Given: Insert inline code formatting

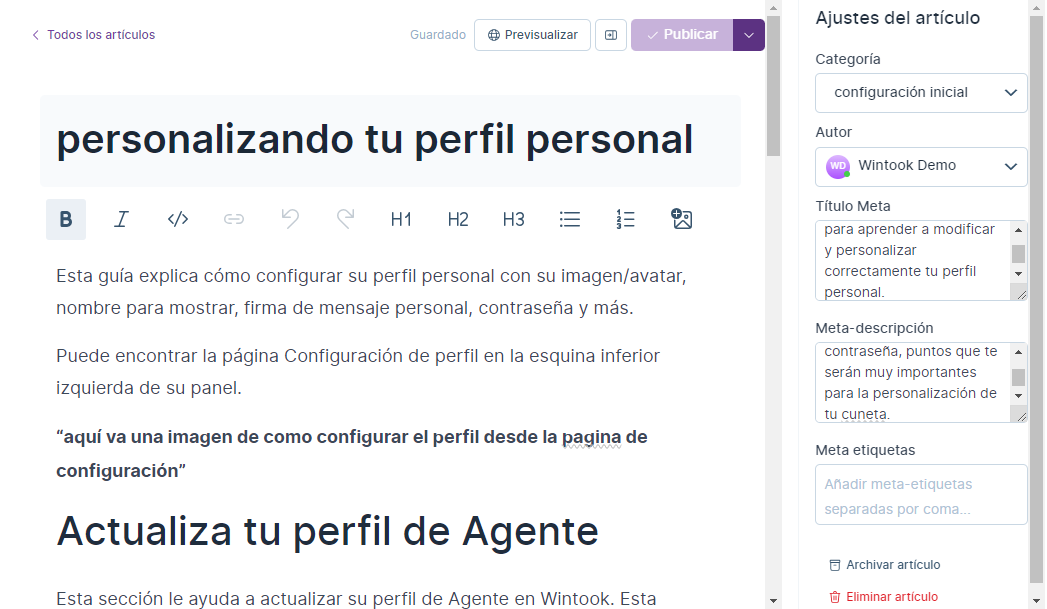Looking at the screenshot, I should click(x=178, y=219).
